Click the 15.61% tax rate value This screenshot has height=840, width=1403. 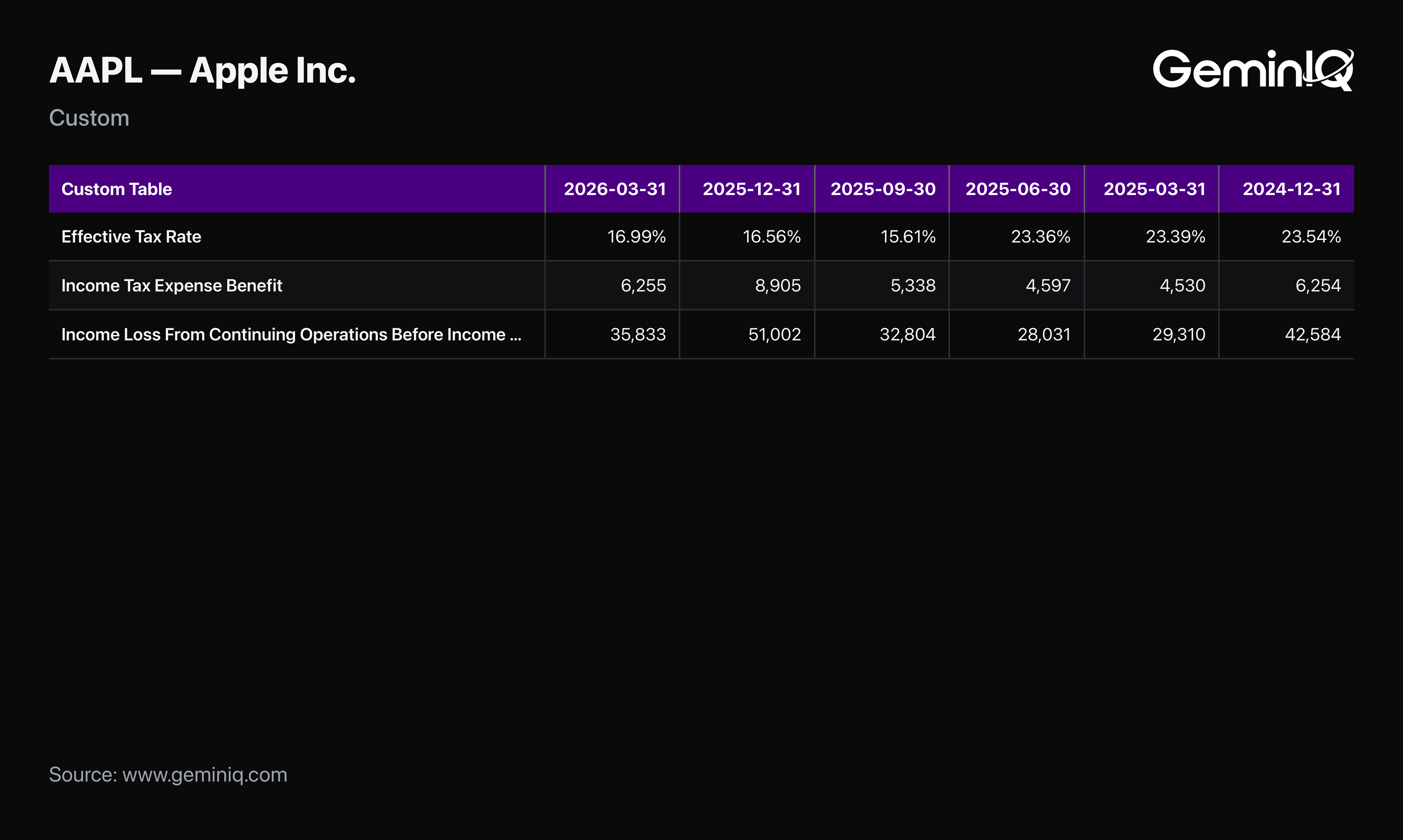908,237
